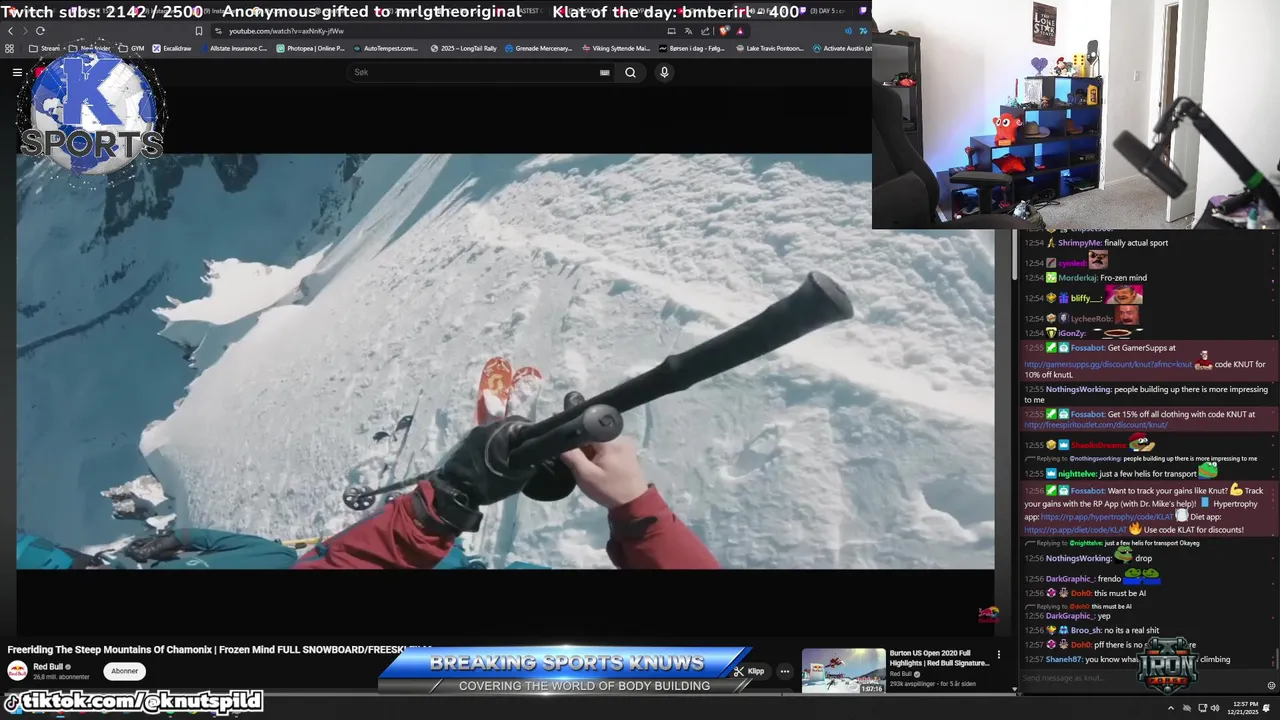The width and height of the screenshot is (1280, 720).
Task: Open Burton US Open 2020 video thumbnail
Action: tap(844, 671)
